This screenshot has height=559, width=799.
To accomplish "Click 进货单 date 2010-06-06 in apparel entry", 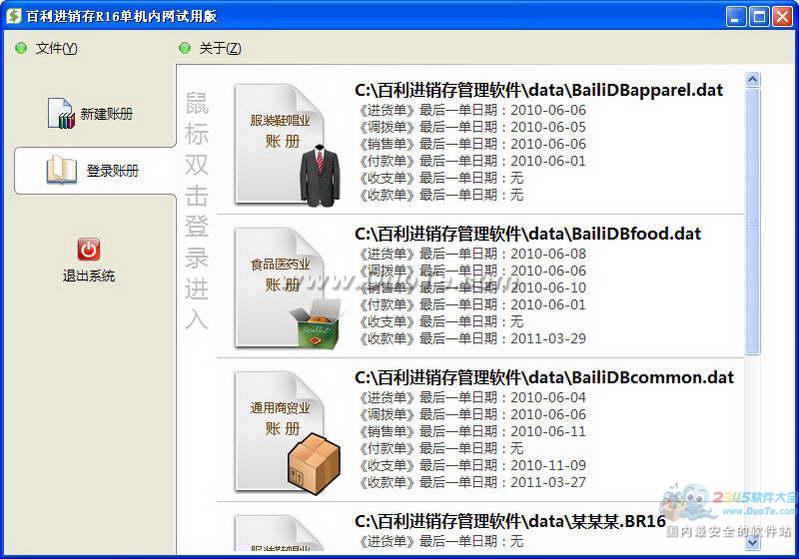I will pyautogui.click(x=548, y=110).
